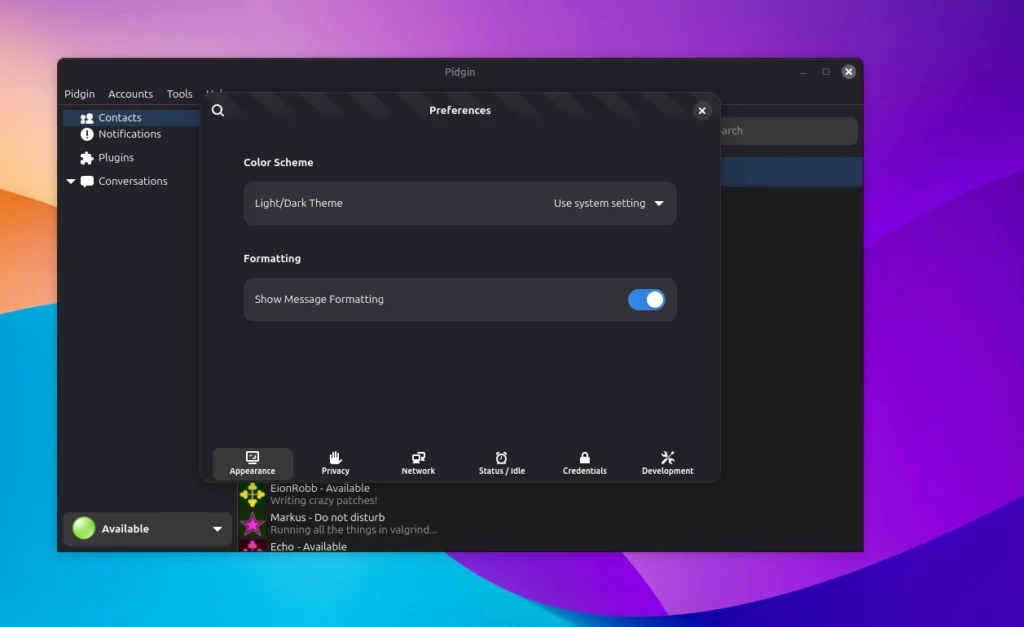
Task: Open the Plugins puzzle piece icon
Action: pos(88,157)
